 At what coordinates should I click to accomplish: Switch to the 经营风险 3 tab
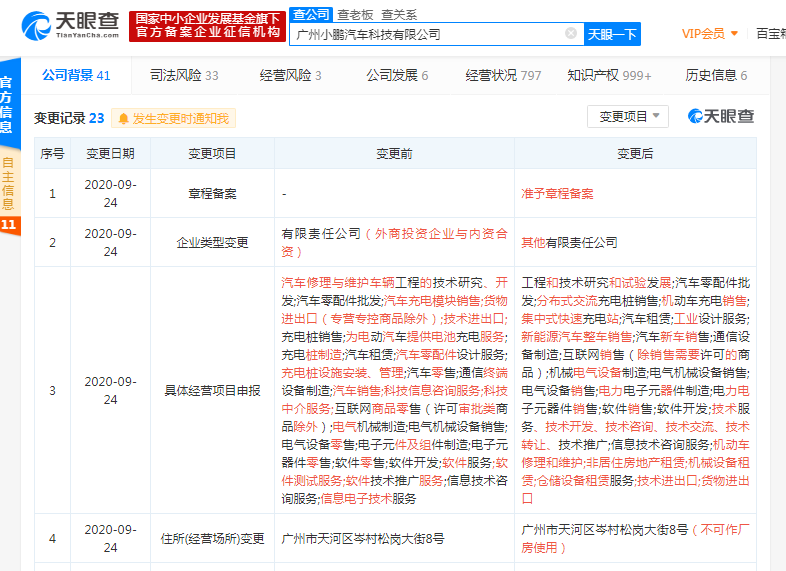(290, 75)
